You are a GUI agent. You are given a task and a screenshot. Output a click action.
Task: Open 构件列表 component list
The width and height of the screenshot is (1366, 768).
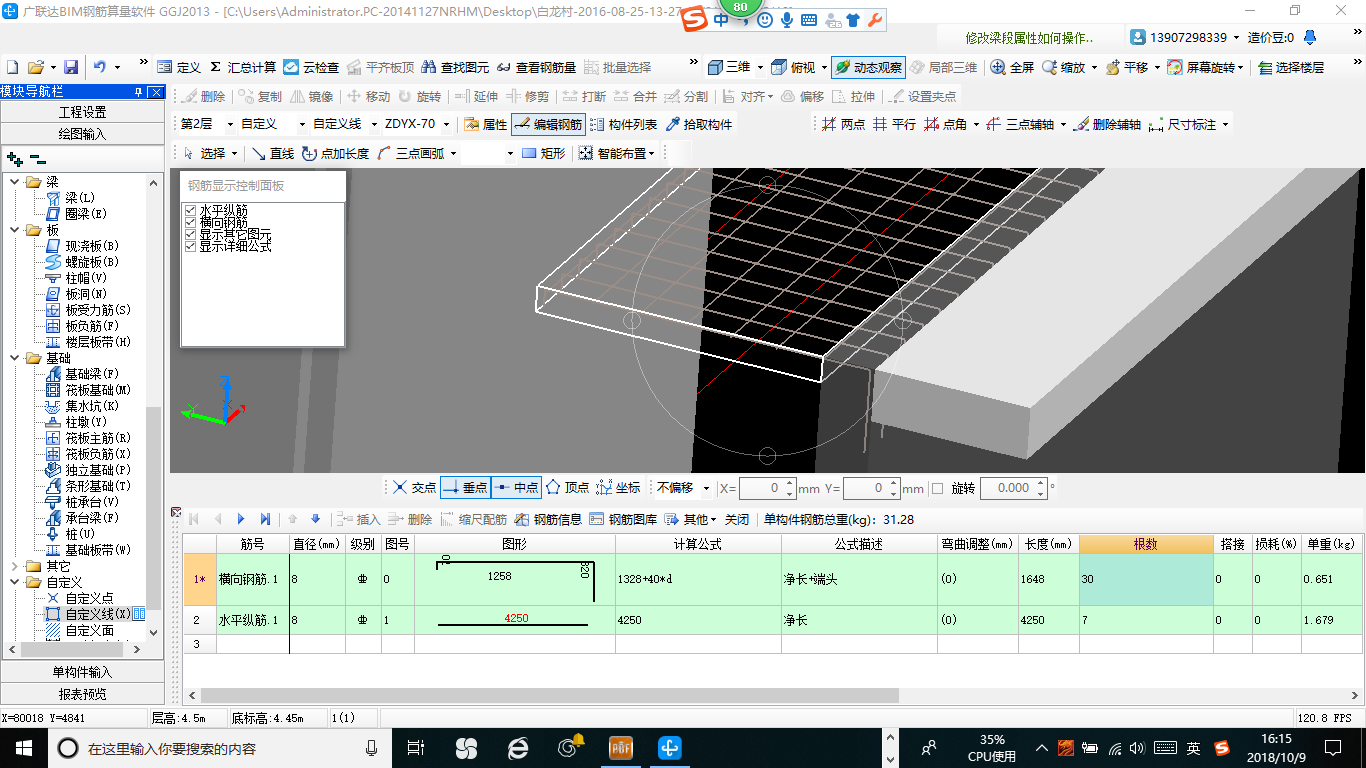624,124
